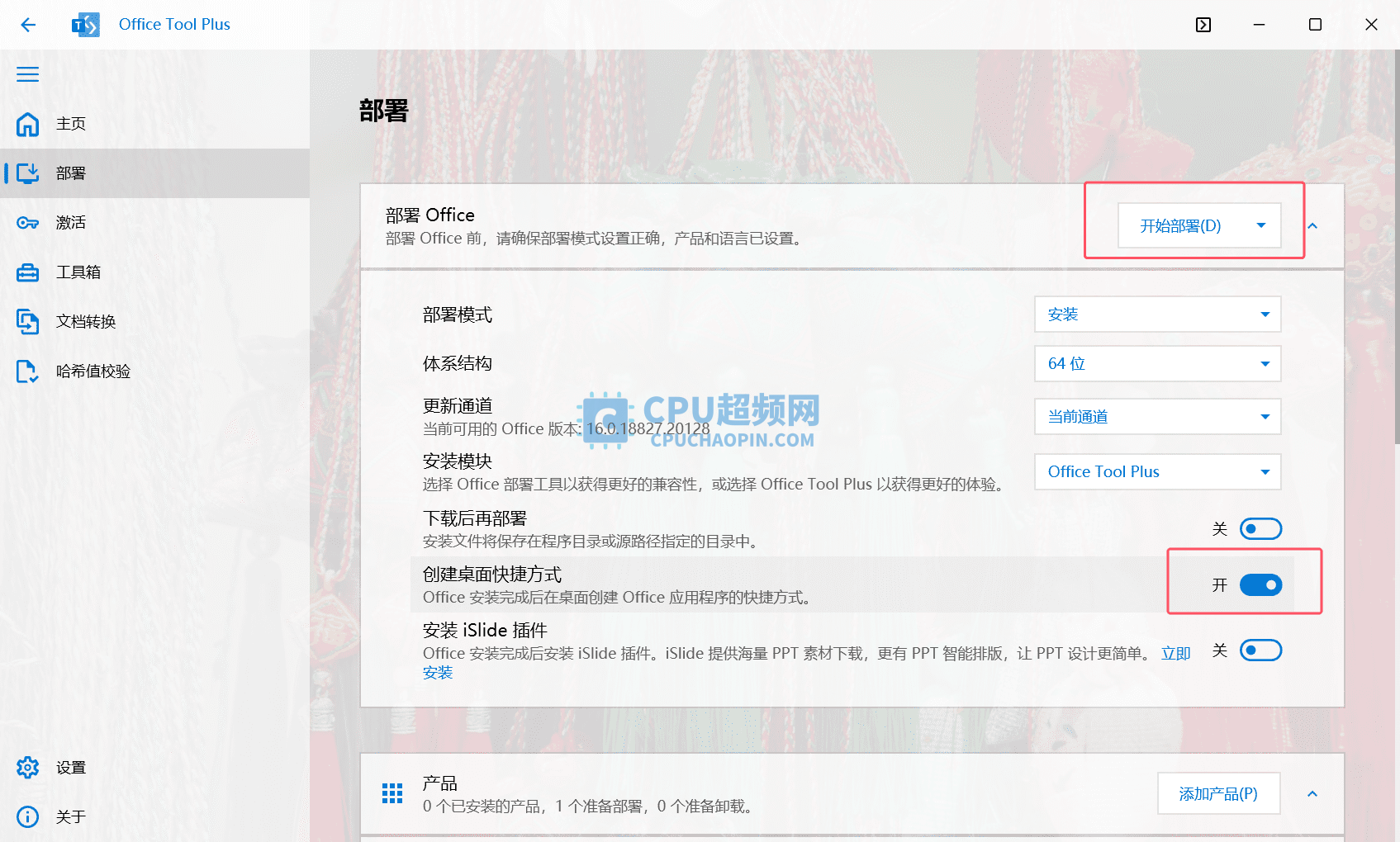Open the 主页 page
Image resolution: width=1400 pixels, height=842 pixels.
tap(154, 124)
